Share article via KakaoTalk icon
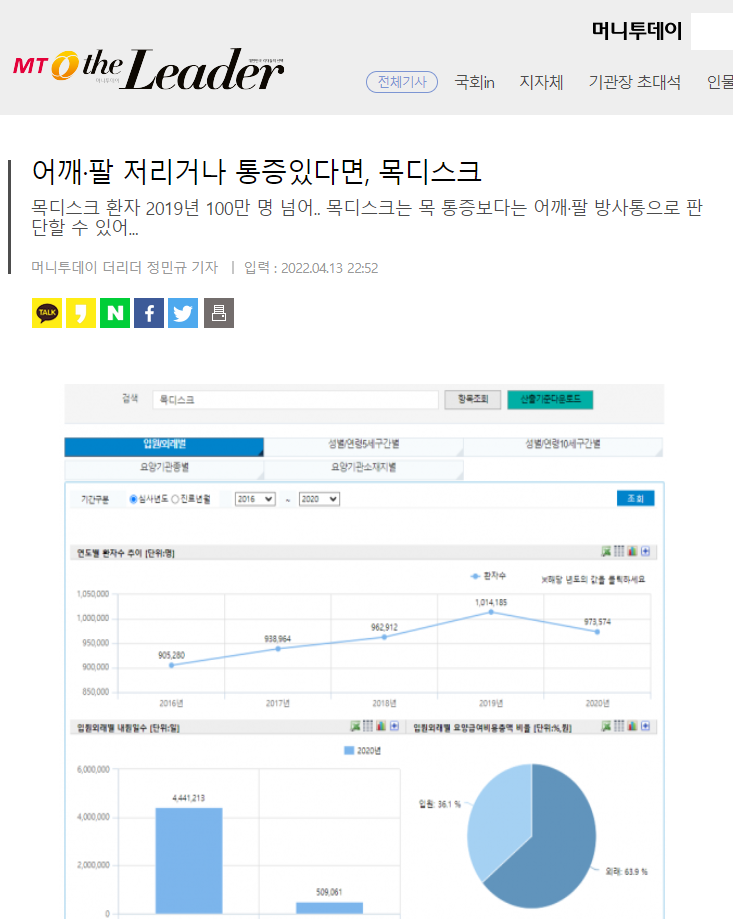The width and height of the screenshot is (738, 924). click(47, 313)
